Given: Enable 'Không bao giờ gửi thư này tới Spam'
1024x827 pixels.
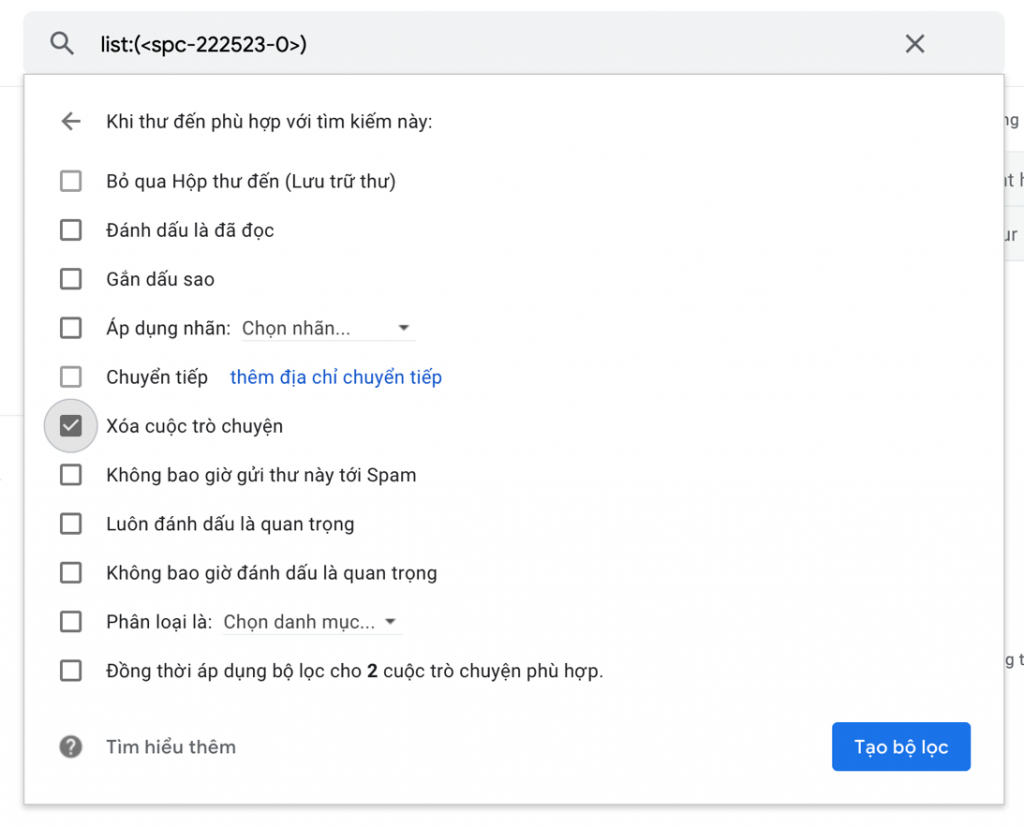Looking at the screenshot, I should tap(70, 474).
